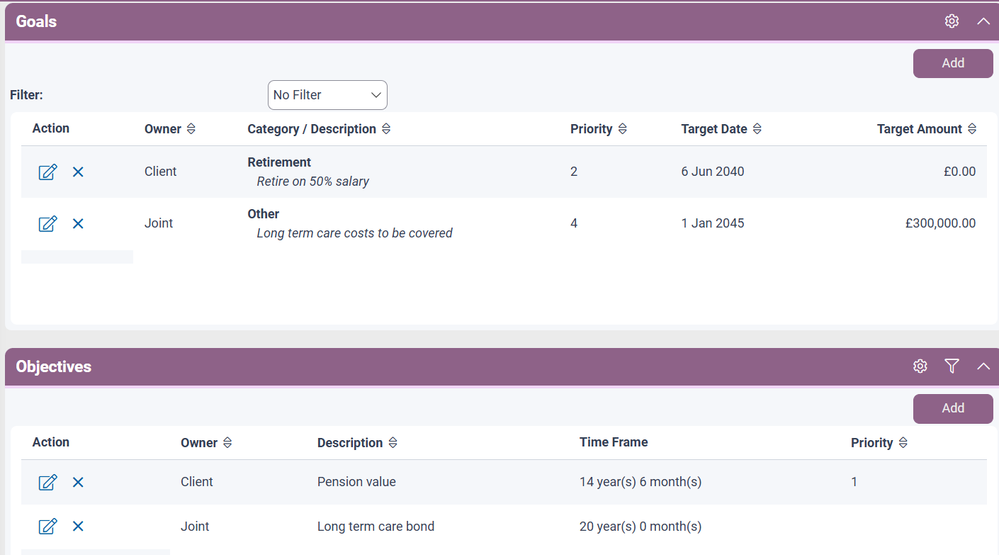Sort goals by Category / Description
Viewport: 999px width, 555px height.
[x=386, y=129]
